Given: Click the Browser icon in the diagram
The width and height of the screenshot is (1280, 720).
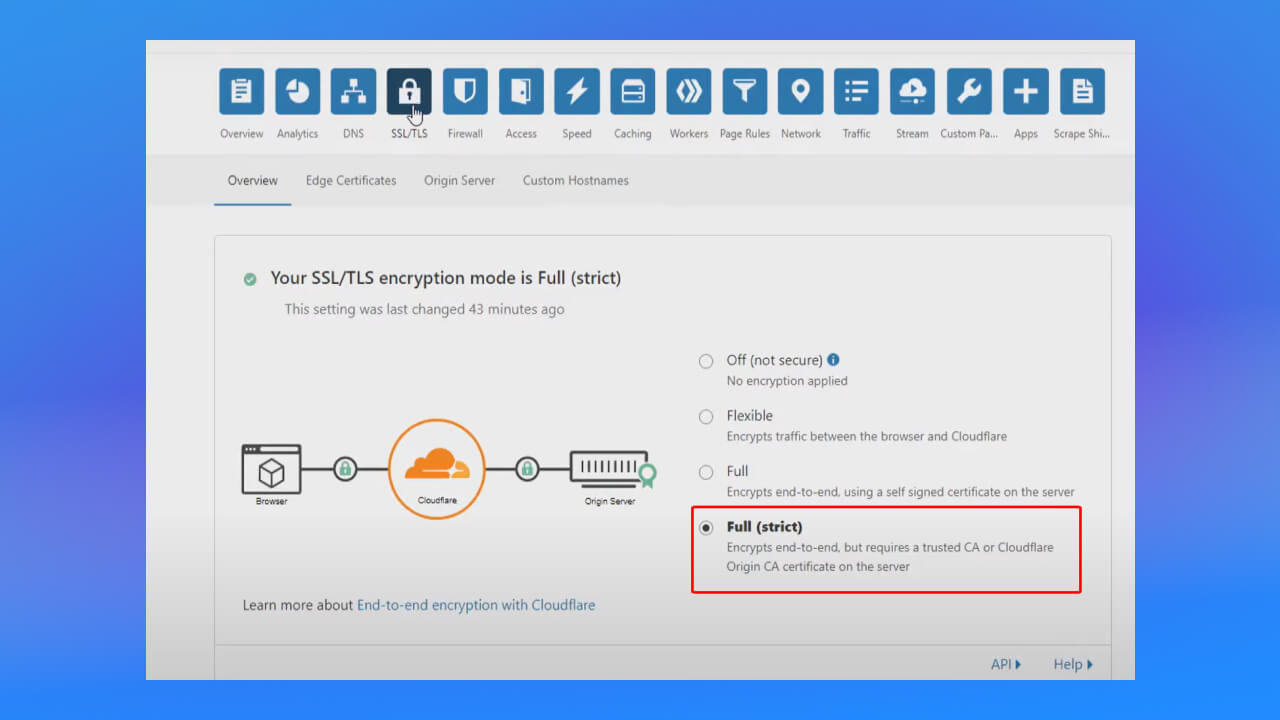Looking at the screenshot, I should [271, 469].
